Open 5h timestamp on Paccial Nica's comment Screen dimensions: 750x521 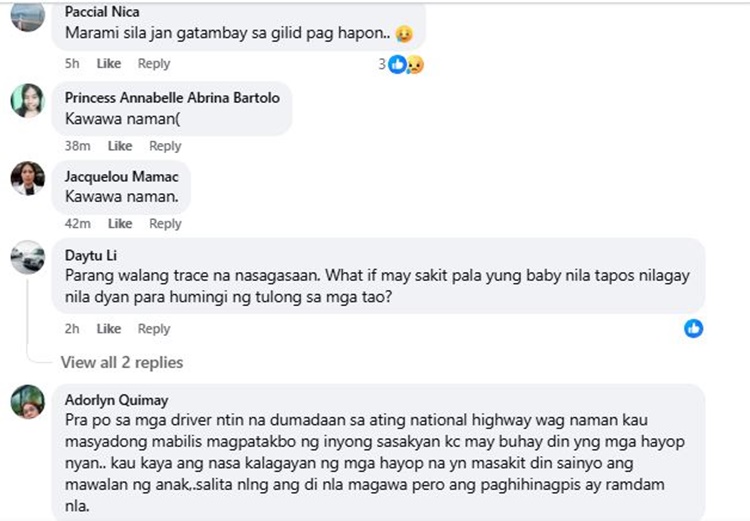72,64
